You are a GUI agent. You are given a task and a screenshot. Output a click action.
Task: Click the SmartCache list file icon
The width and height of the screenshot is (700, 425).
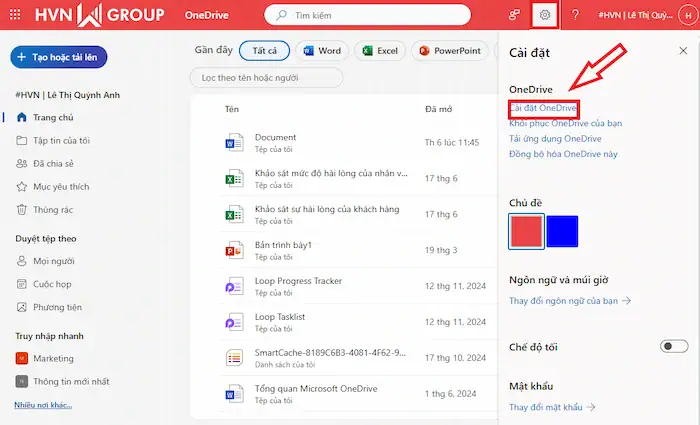point(234,359)
